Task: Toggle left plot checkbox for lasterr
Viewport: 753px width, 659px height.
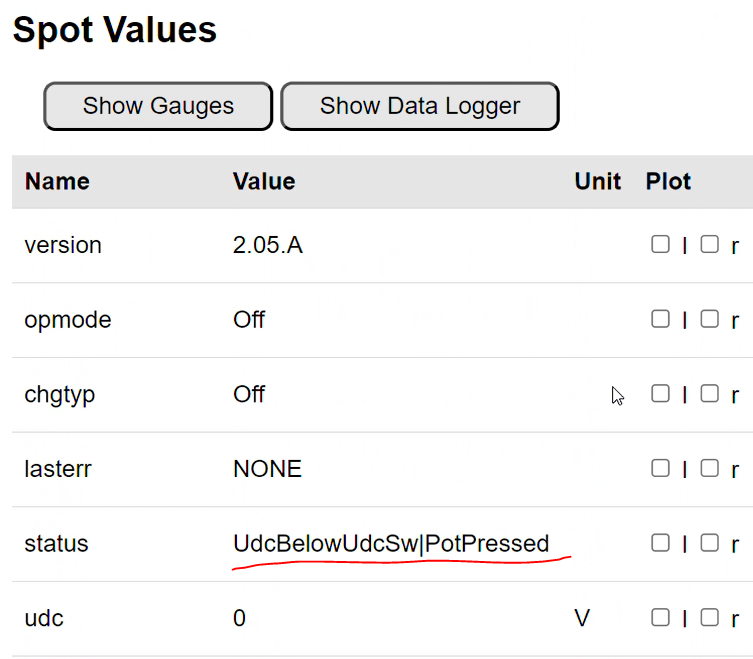Action: [660, 468]
